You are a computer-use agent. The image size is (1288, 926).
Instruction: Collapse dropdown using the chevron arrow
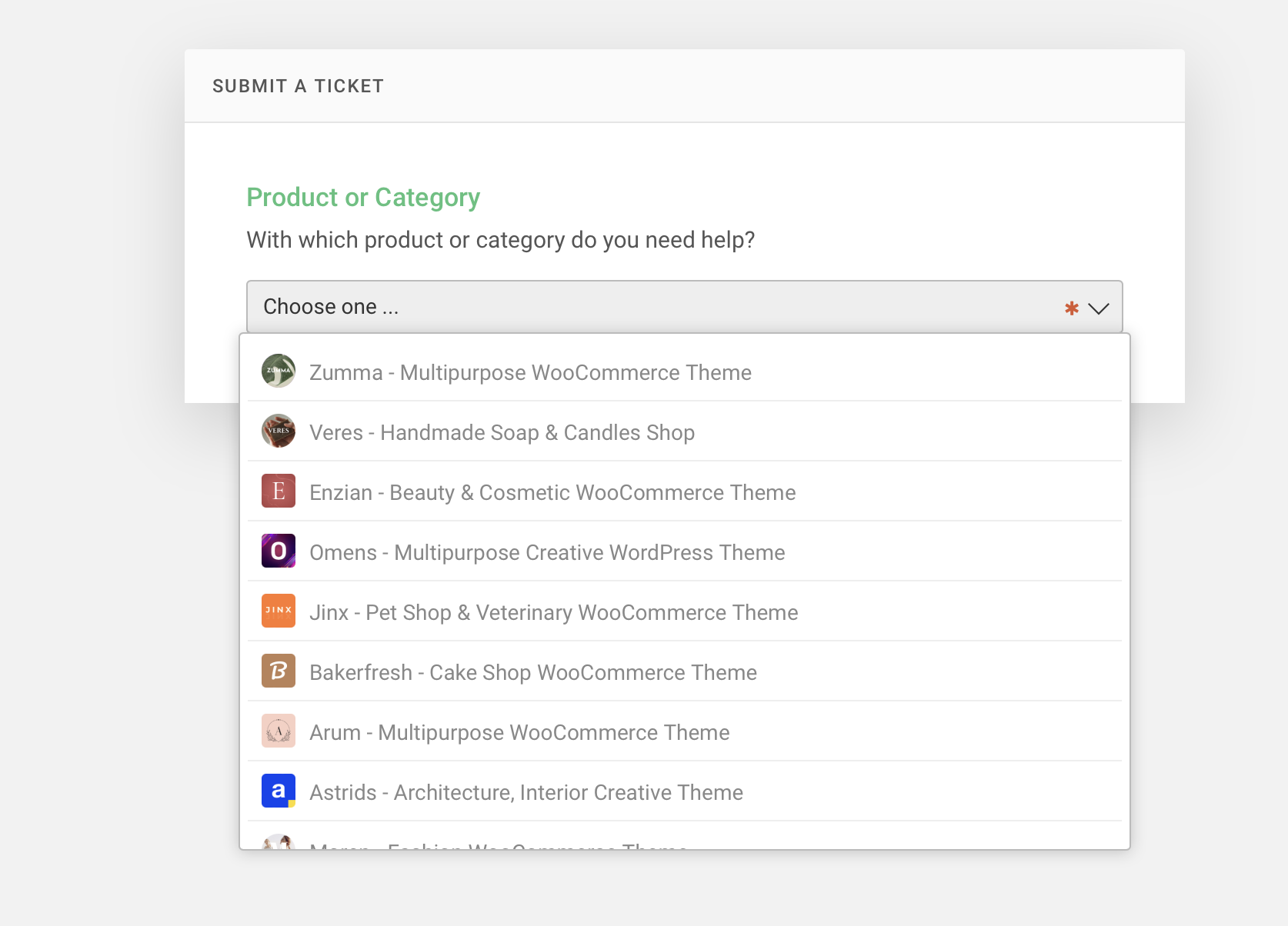1098,308
